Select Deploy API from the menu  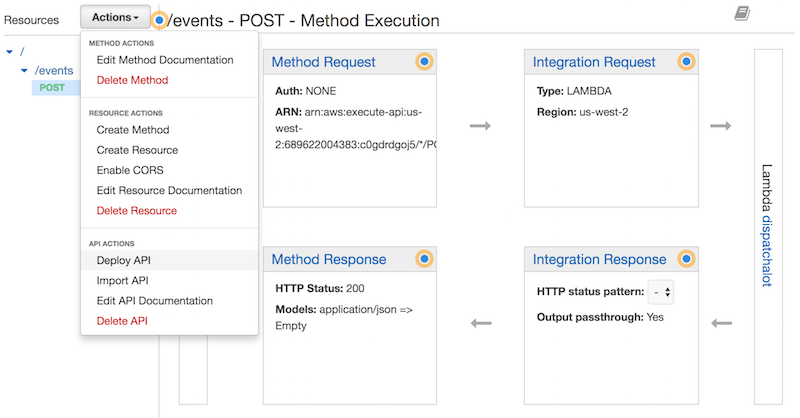124,260
